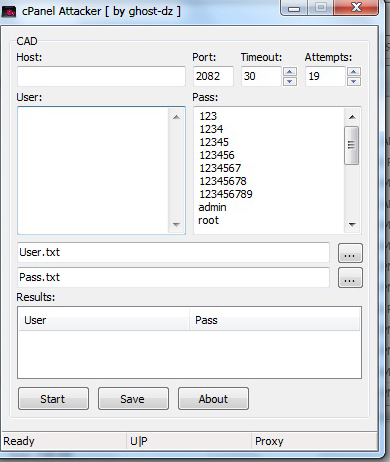390x462 pixels.
Task: Click the User list scroll down arrow
Action: 177,225
